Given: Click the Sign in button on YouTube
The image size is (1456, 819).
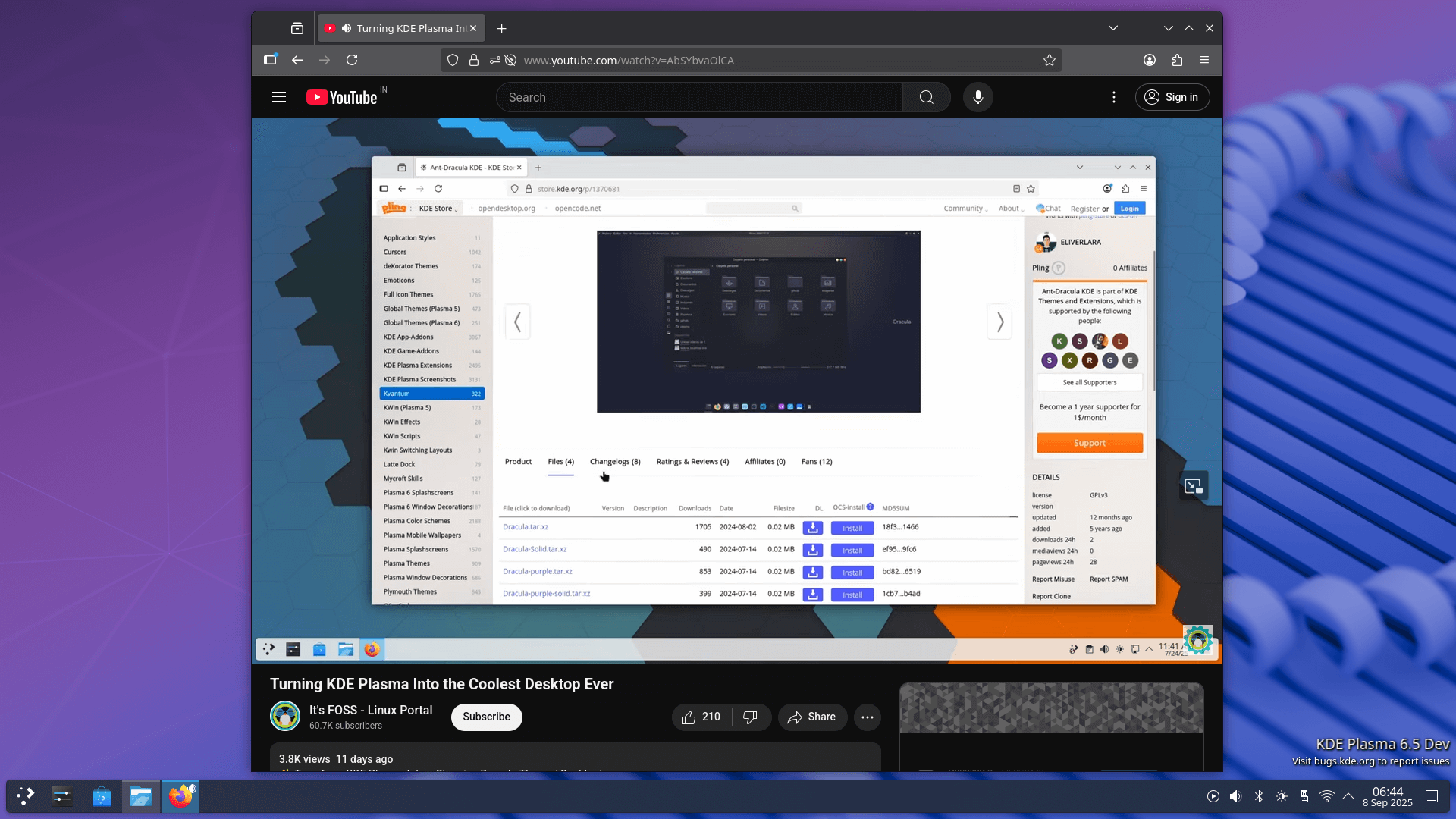Looking at the screenshot, I should [1172, 97].
